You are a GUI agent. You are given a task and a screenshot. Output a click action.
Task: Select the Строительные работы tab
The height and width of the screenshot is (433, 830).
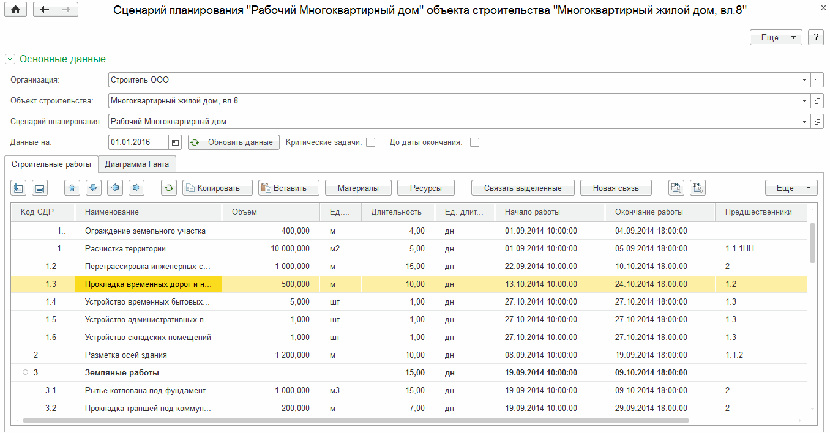52,163
